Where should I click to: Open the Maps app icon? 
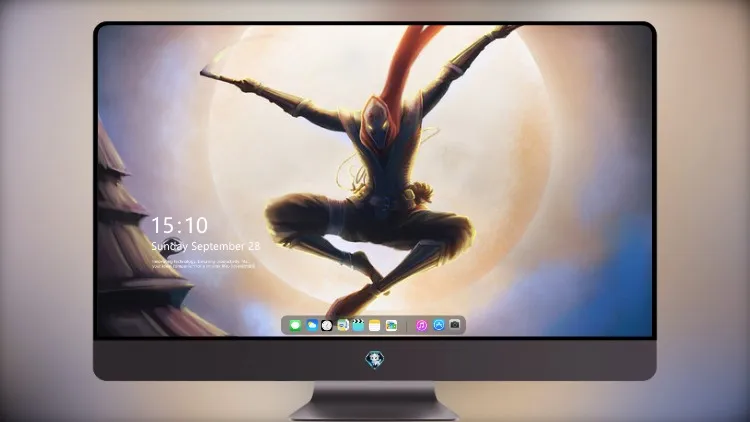click(x=342, y=325)
